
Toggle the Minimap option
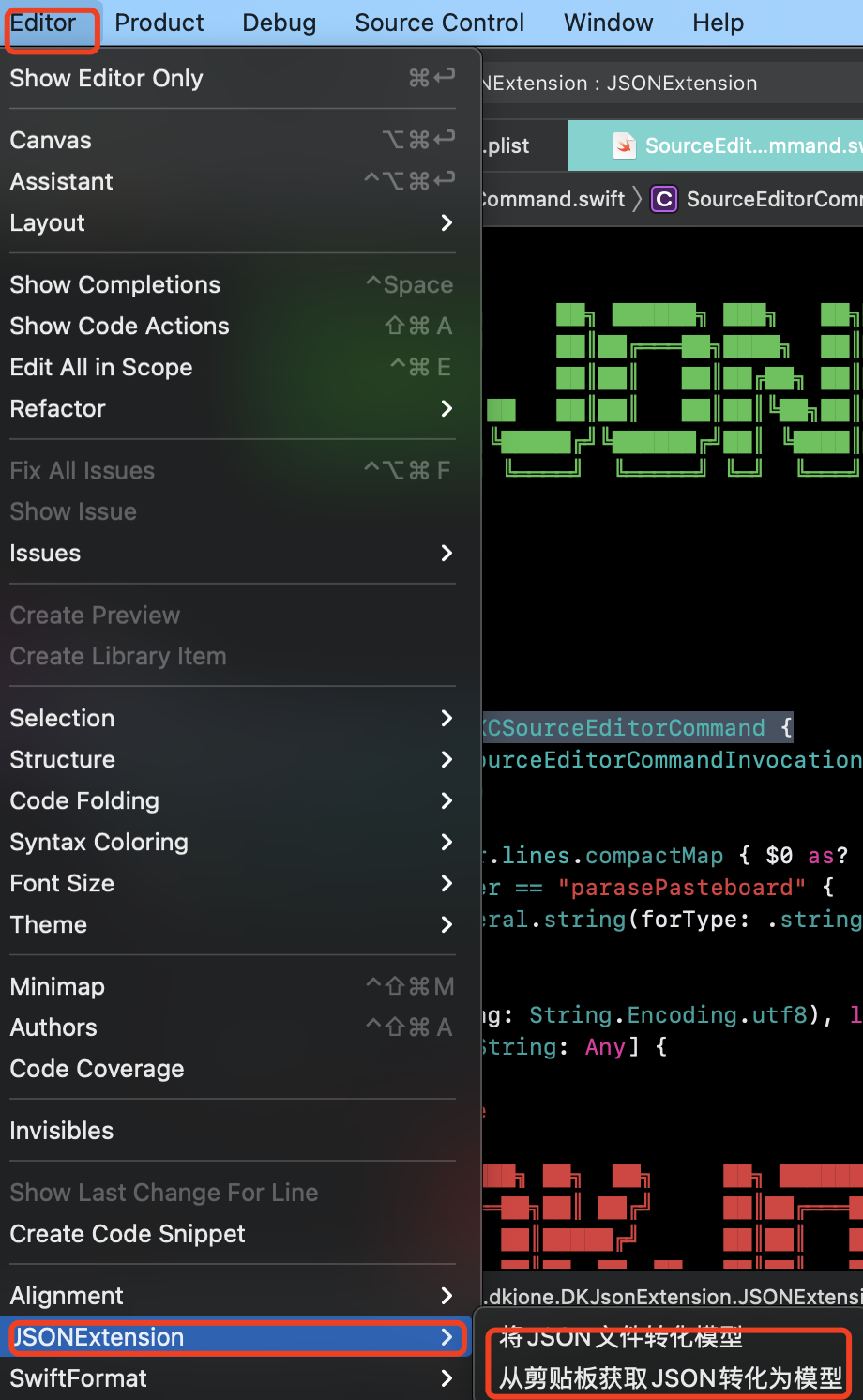point(233,986)
